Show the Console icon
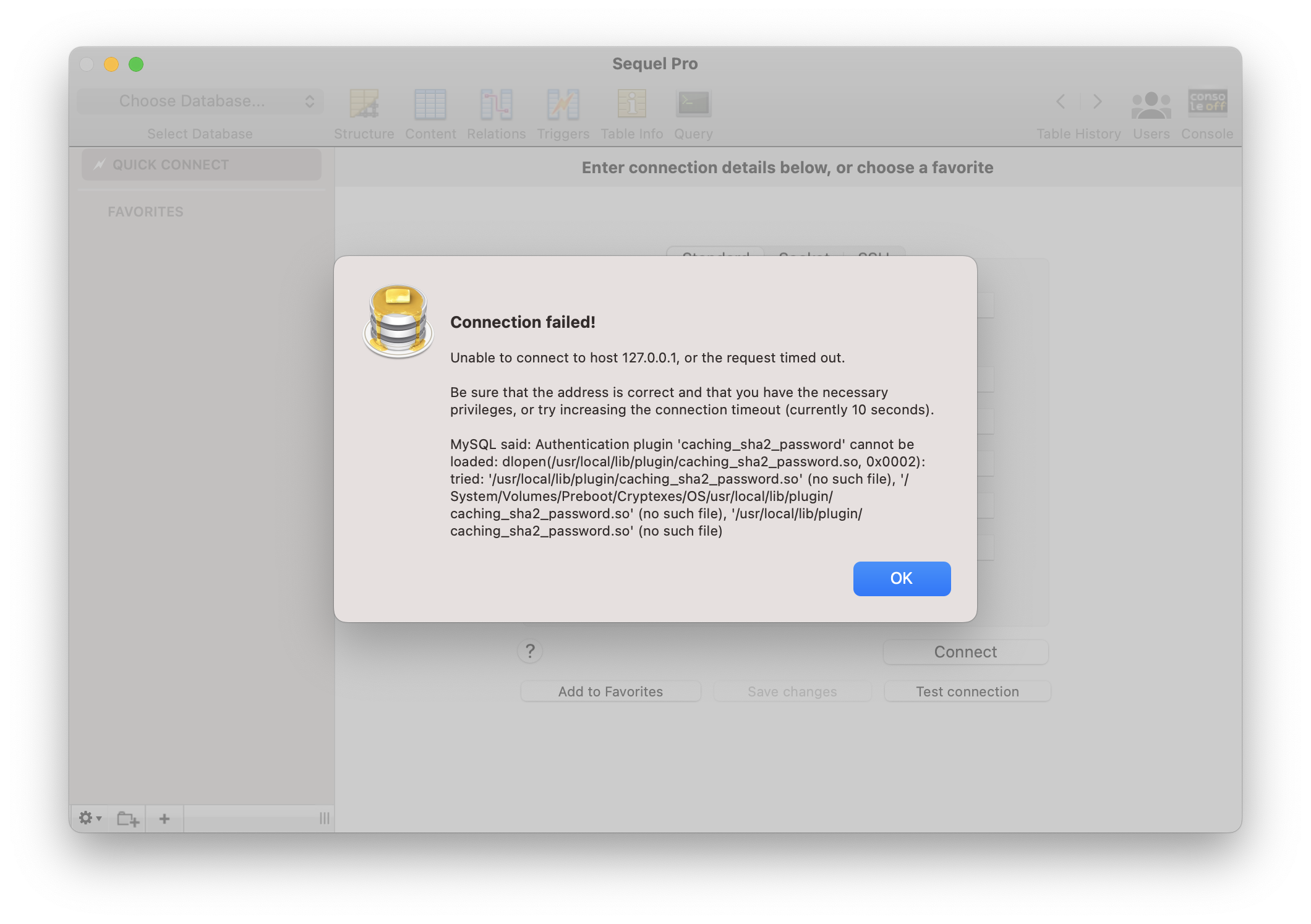Screen dimensions: 1311x924 pyautogui.click(x=1207, y=103)
